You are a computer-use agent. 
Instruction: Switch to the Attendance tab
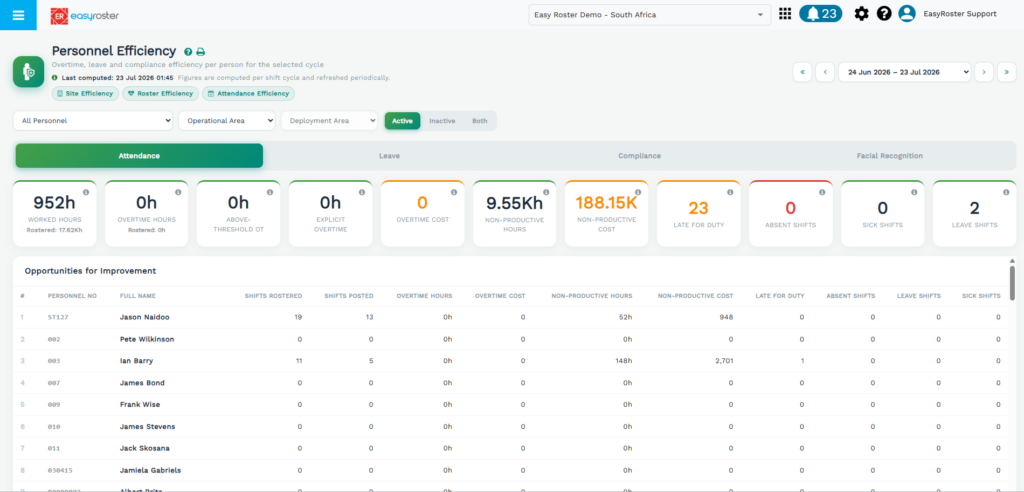point(139,156)
